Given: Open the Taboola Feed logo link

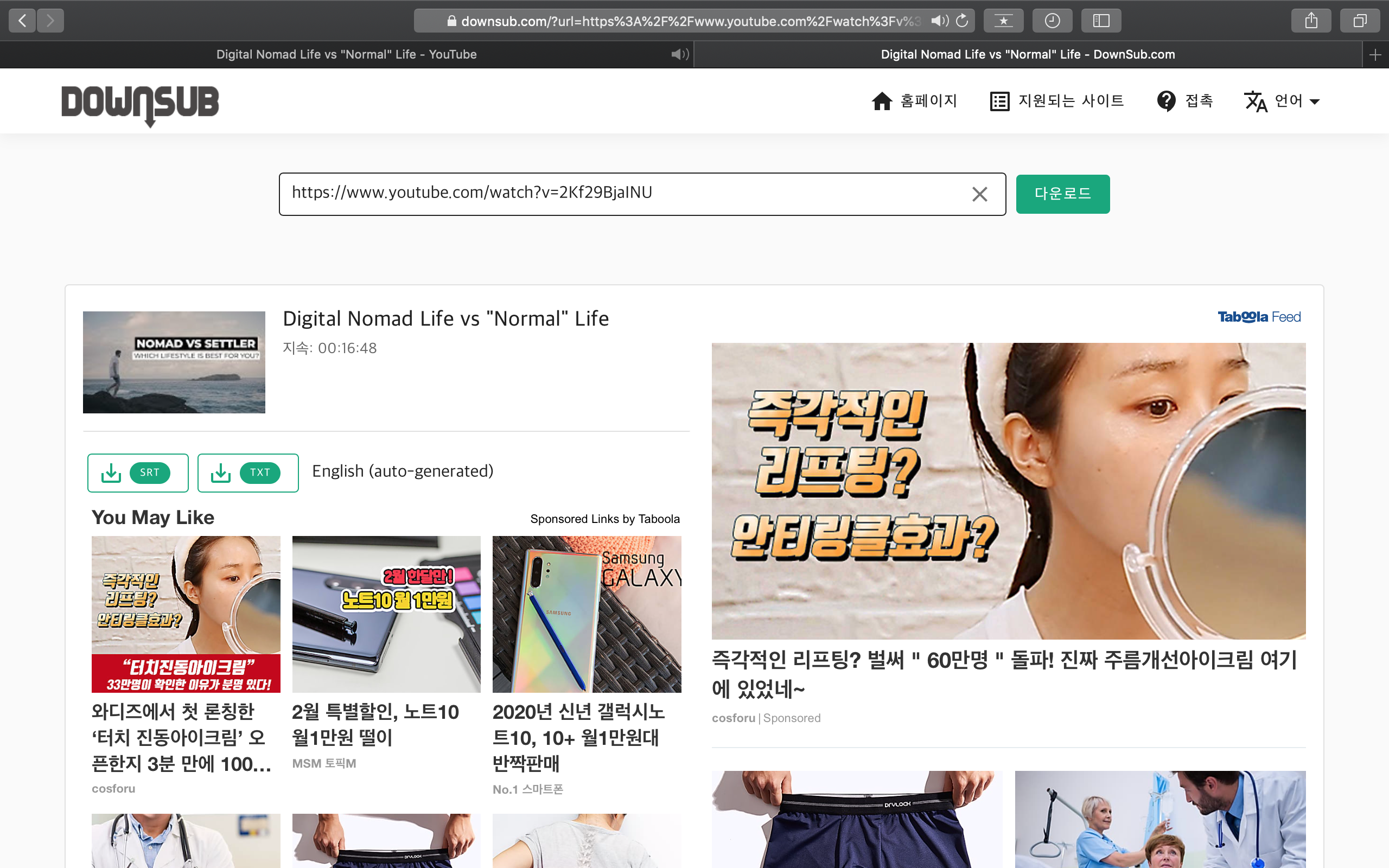Looking at the screenshot, I should (1259, 317).
